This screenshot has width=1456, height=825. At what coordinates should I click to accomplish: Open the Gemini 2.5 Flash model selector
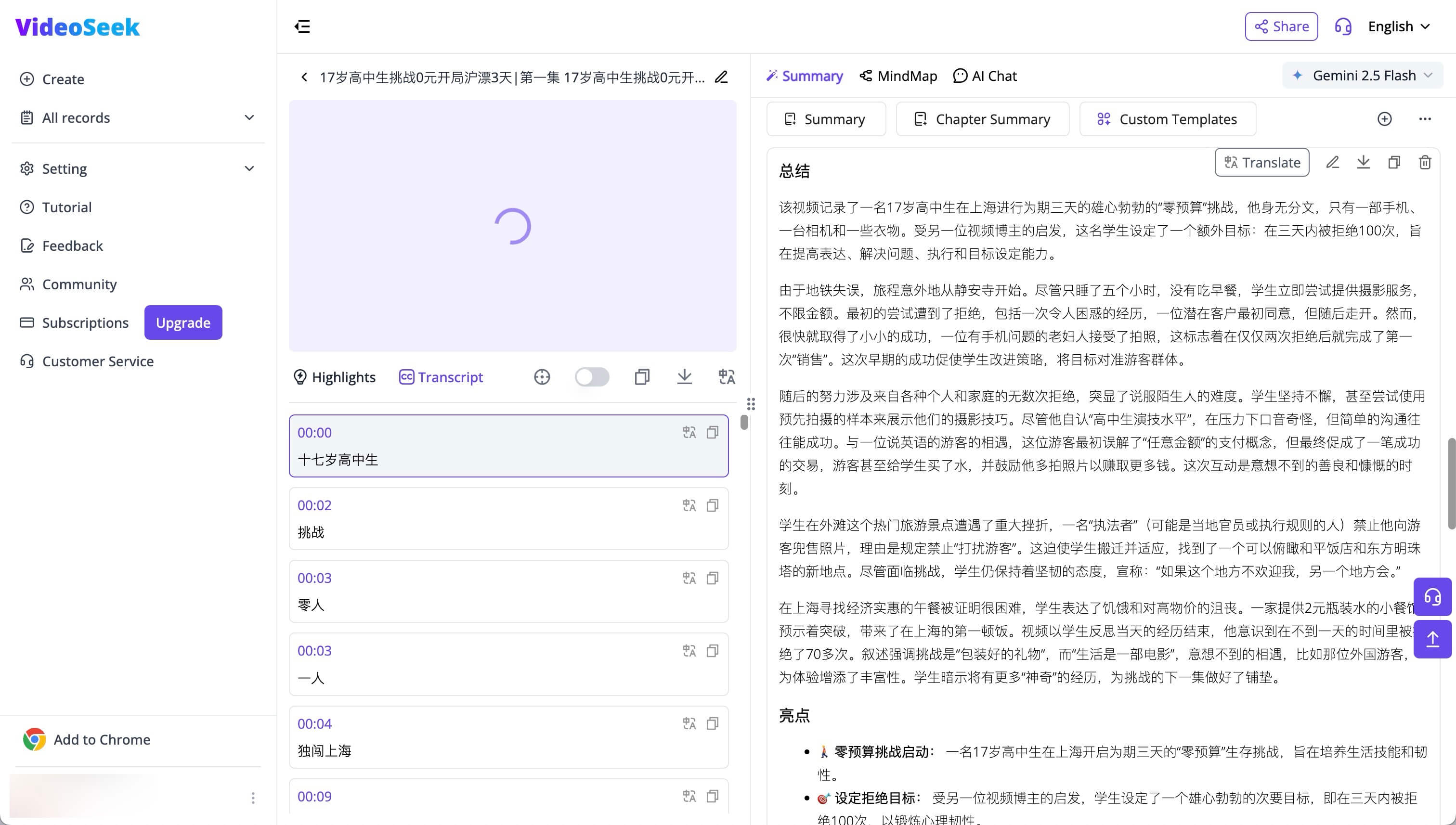[1362, 75]
